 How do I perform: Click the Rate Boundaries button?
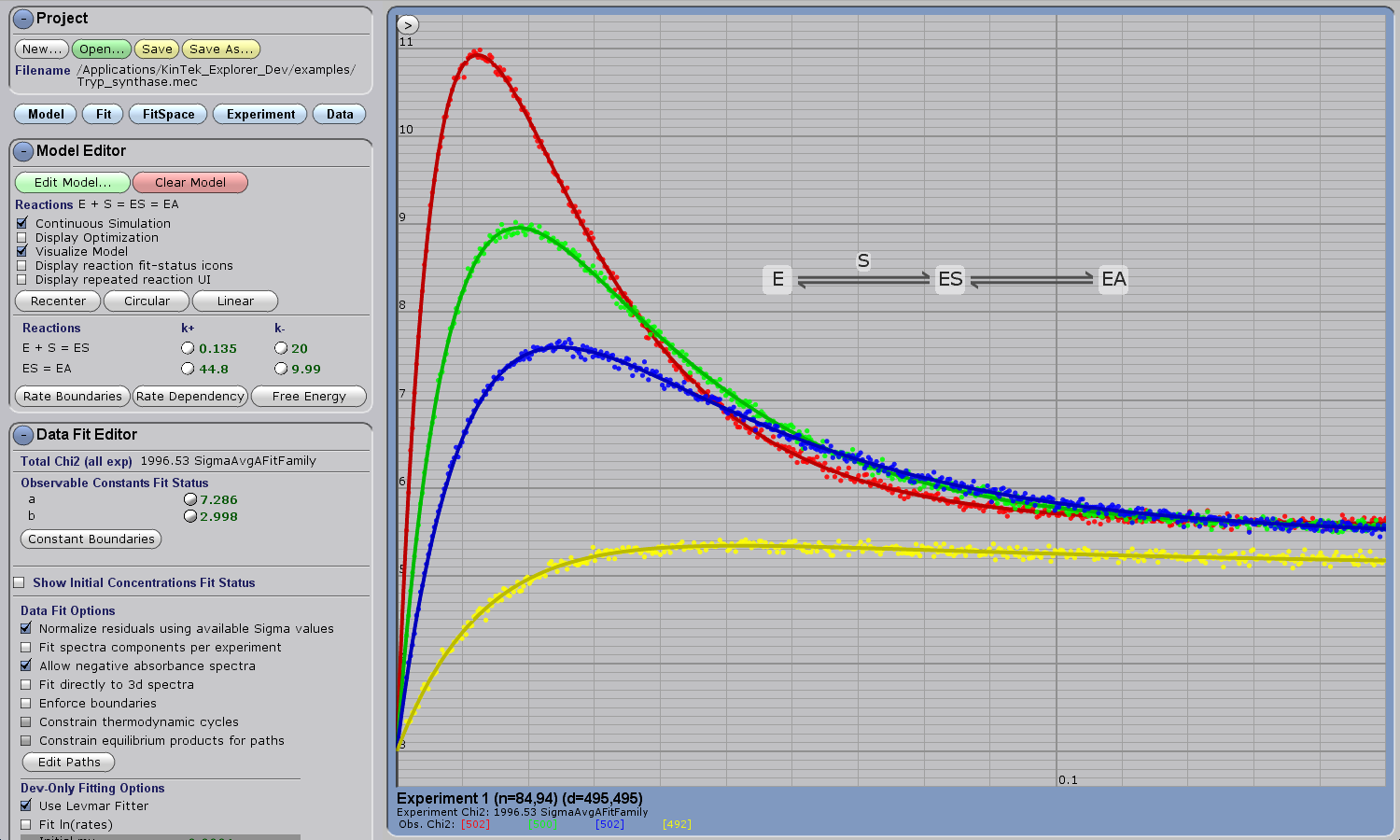(x=73, y=396)
